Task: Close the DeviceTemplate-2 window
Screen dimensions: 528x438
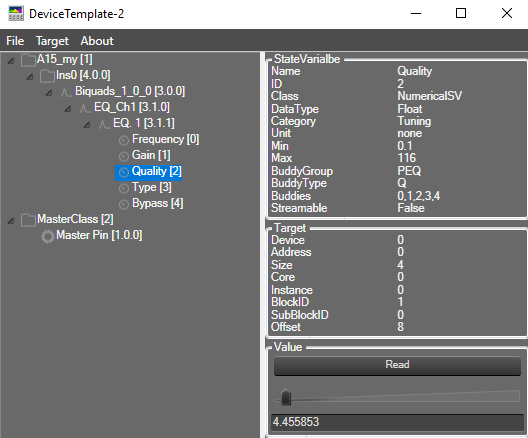Action: [507, 13]
